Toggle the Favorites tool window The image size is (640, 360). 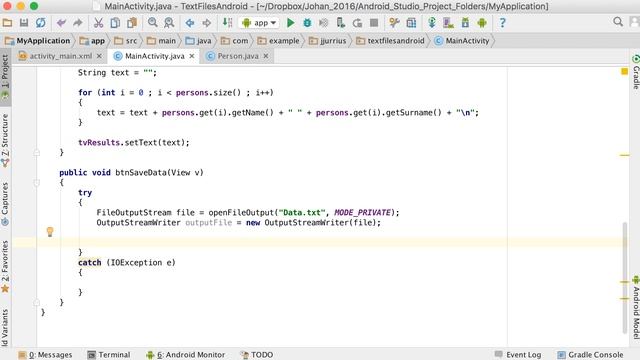pos(5,267)
